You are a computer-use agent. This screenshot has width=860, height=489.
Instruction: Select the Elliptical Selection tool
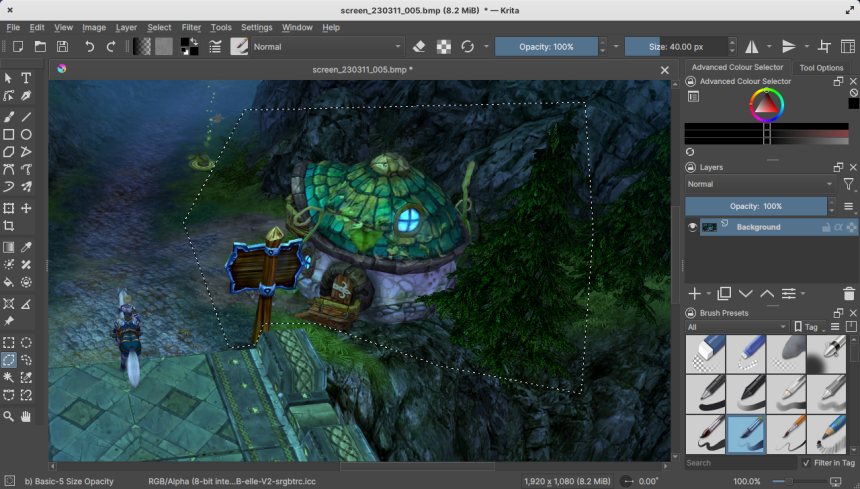coord(27,341)
